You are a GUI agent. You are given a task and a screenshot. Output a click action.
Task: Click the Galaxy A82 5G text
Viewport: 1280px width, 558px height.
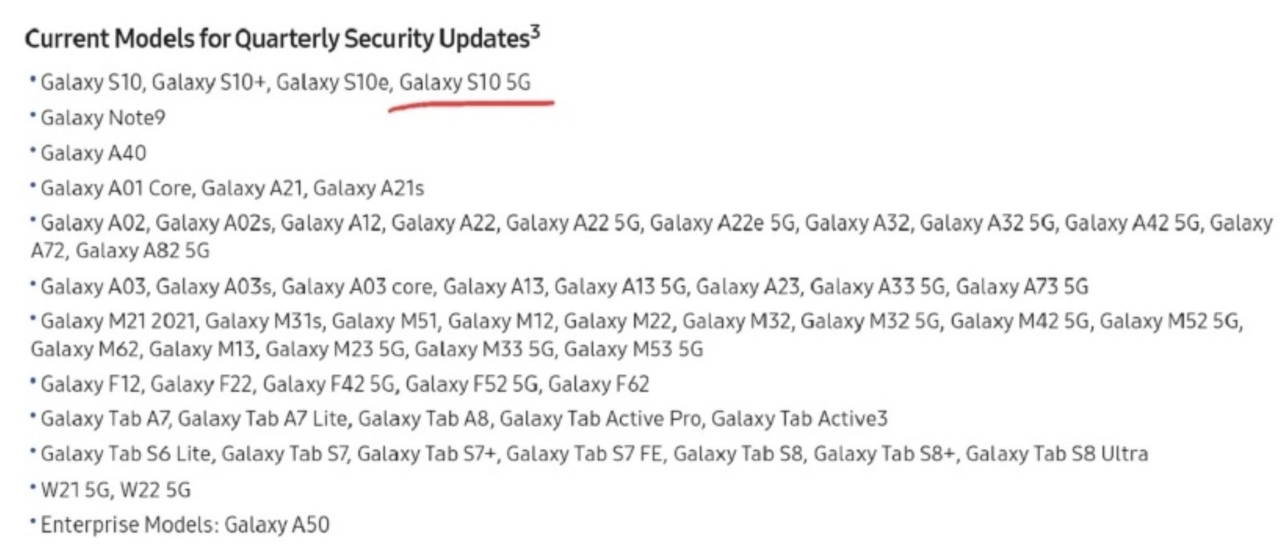tap(142, 249)
